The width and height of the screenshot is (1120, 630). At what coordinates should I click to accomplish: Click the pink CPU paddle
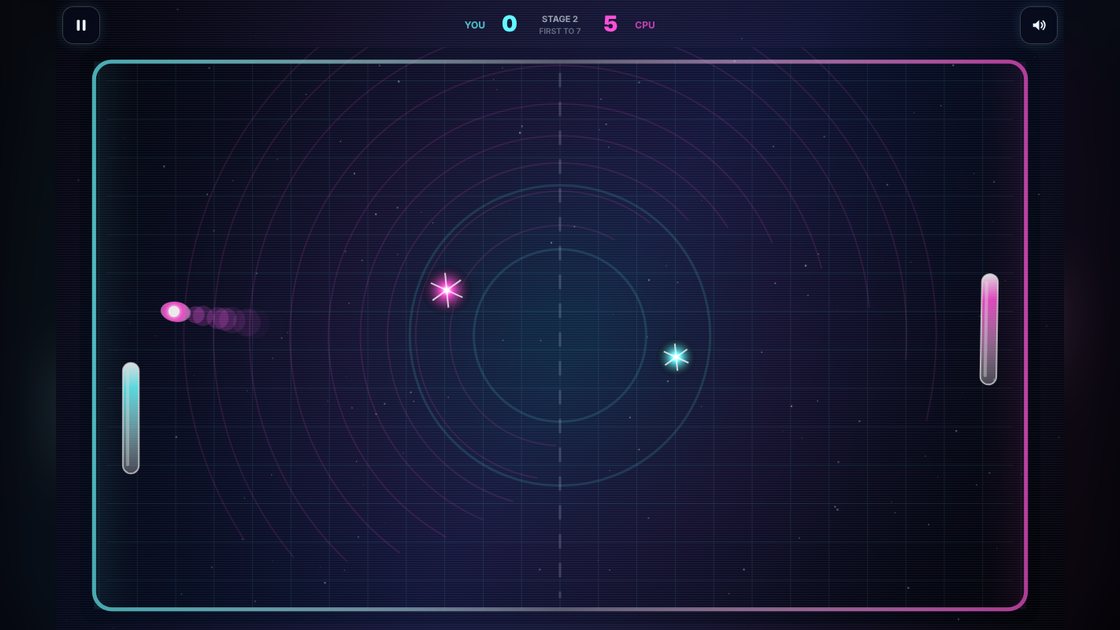989,329
